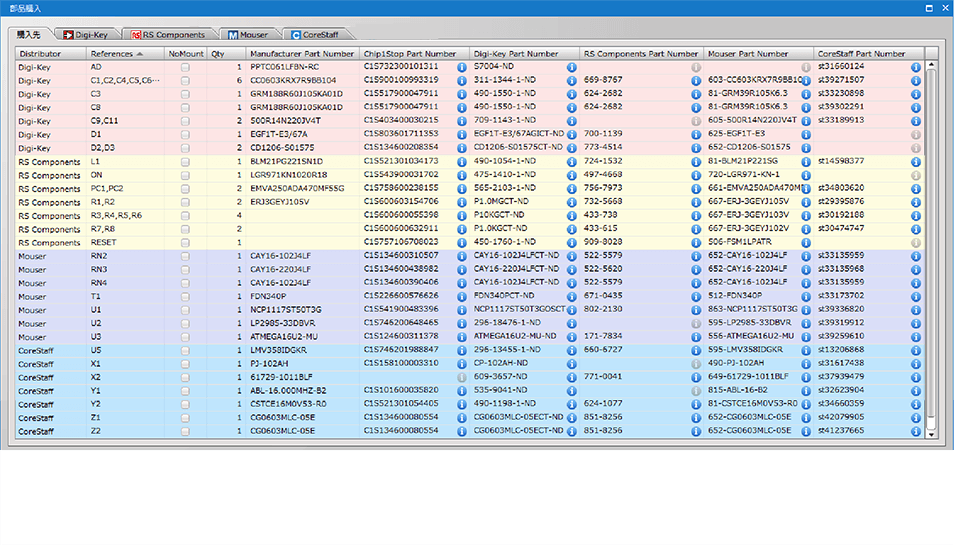
Task: Select the NoMount column header
Action: pos(186,54)
